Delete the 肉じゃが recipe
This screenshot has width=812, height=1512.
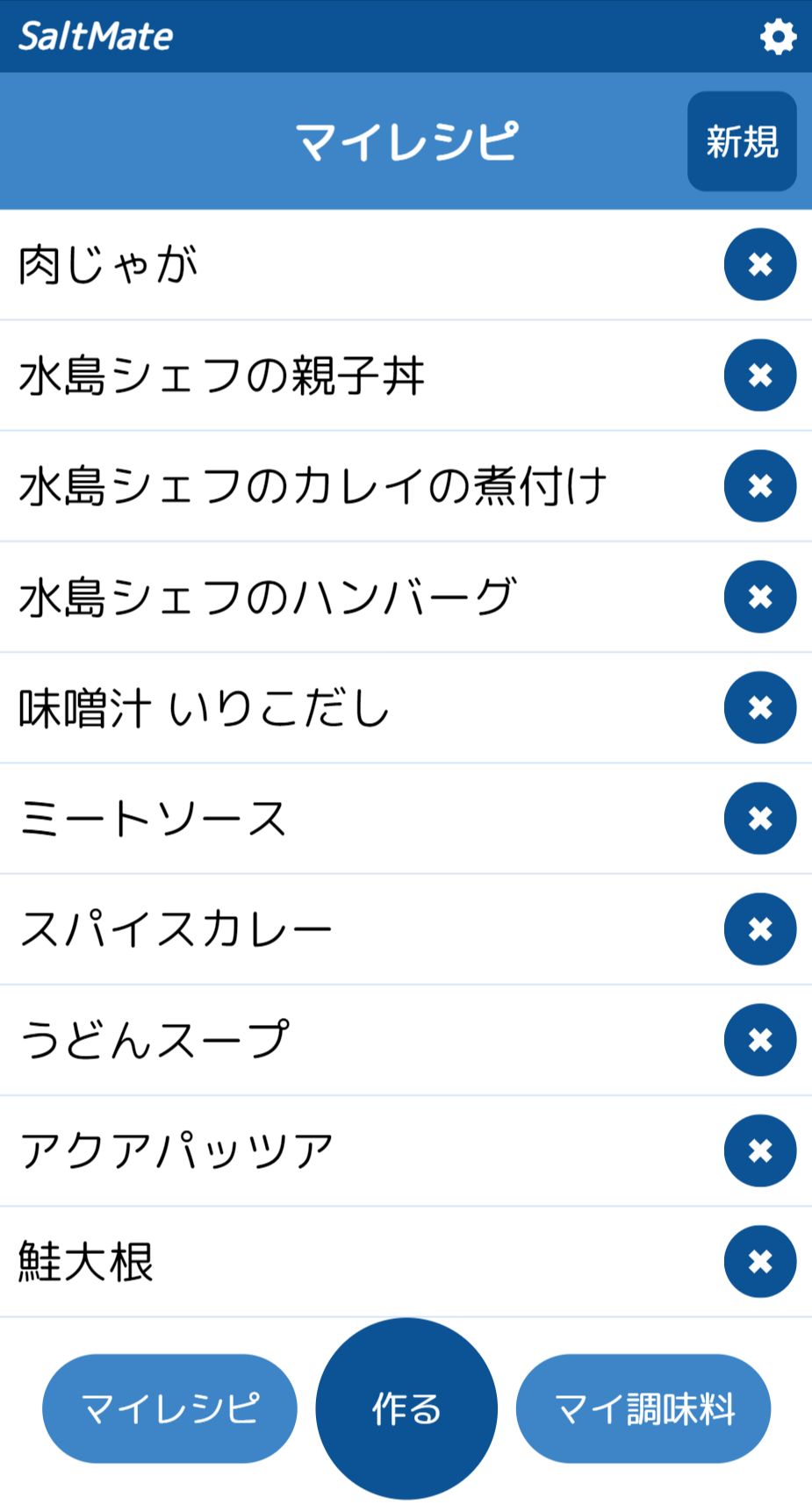tap(760, 264)
